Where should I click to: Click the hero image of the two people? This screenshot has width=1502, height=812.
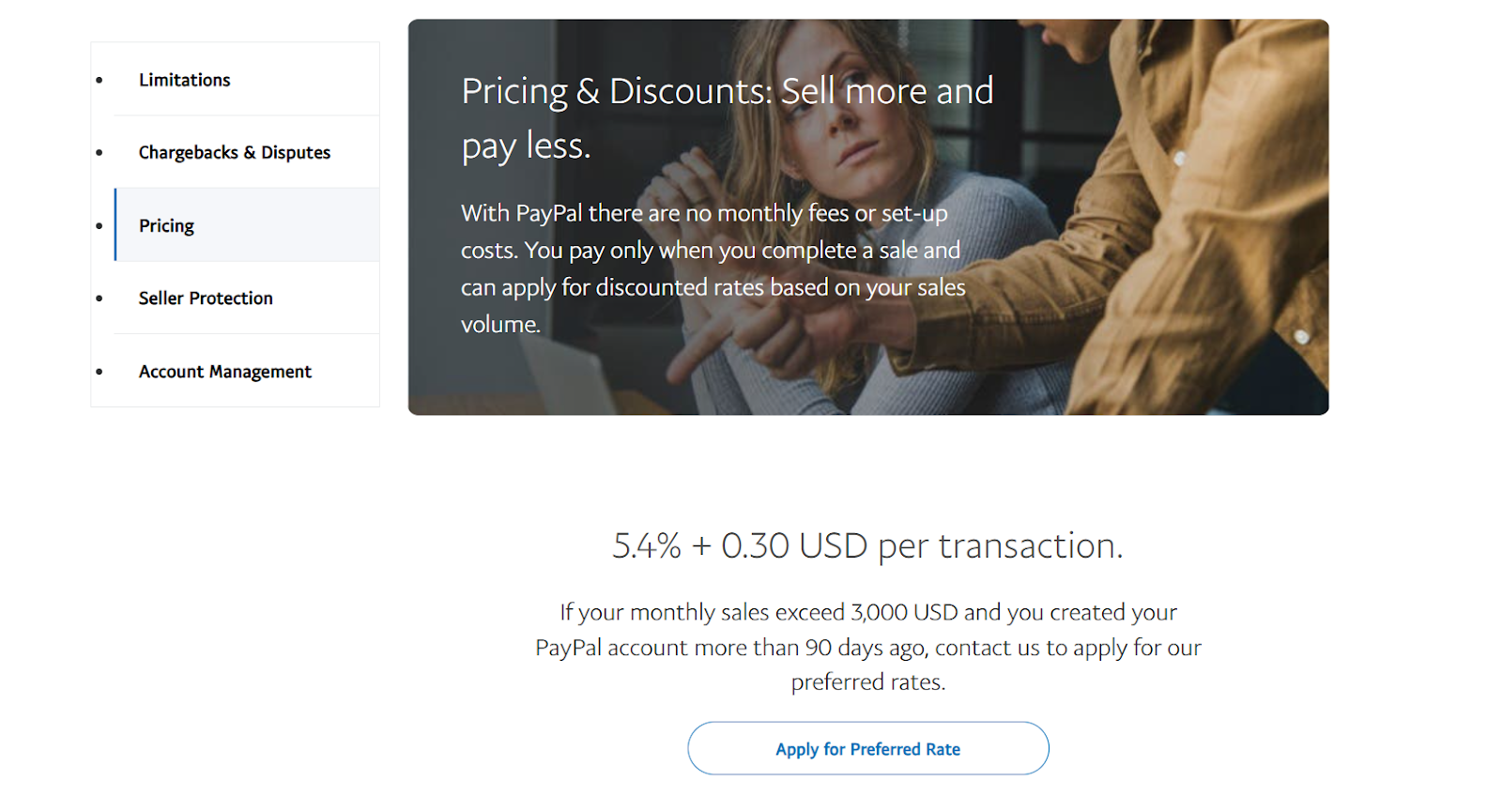(1080, 216)
